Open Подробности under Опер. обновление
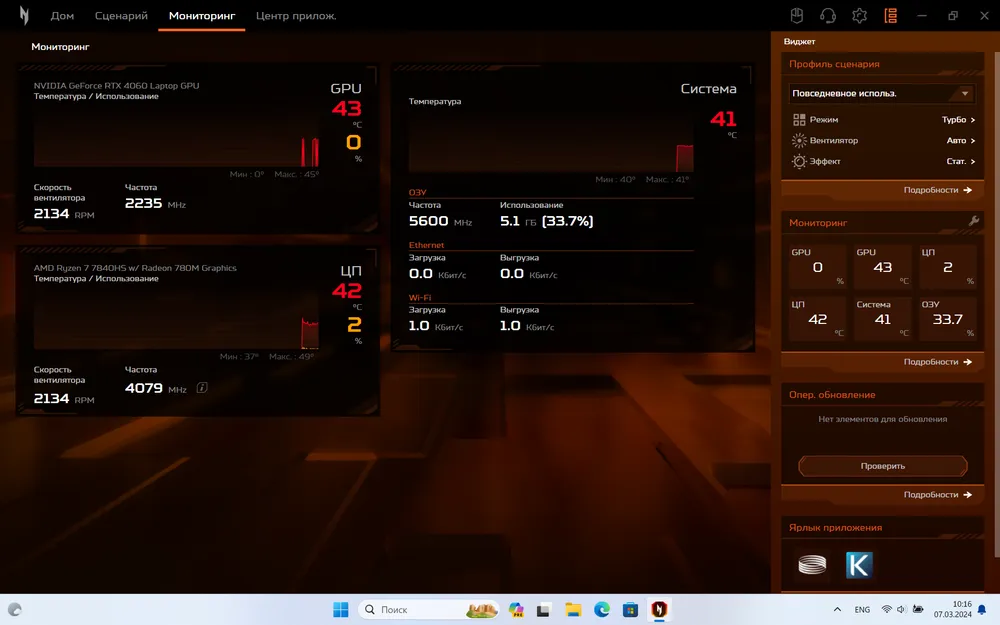Viewport: 1000px width, 625px height. (x=938, y=494)
